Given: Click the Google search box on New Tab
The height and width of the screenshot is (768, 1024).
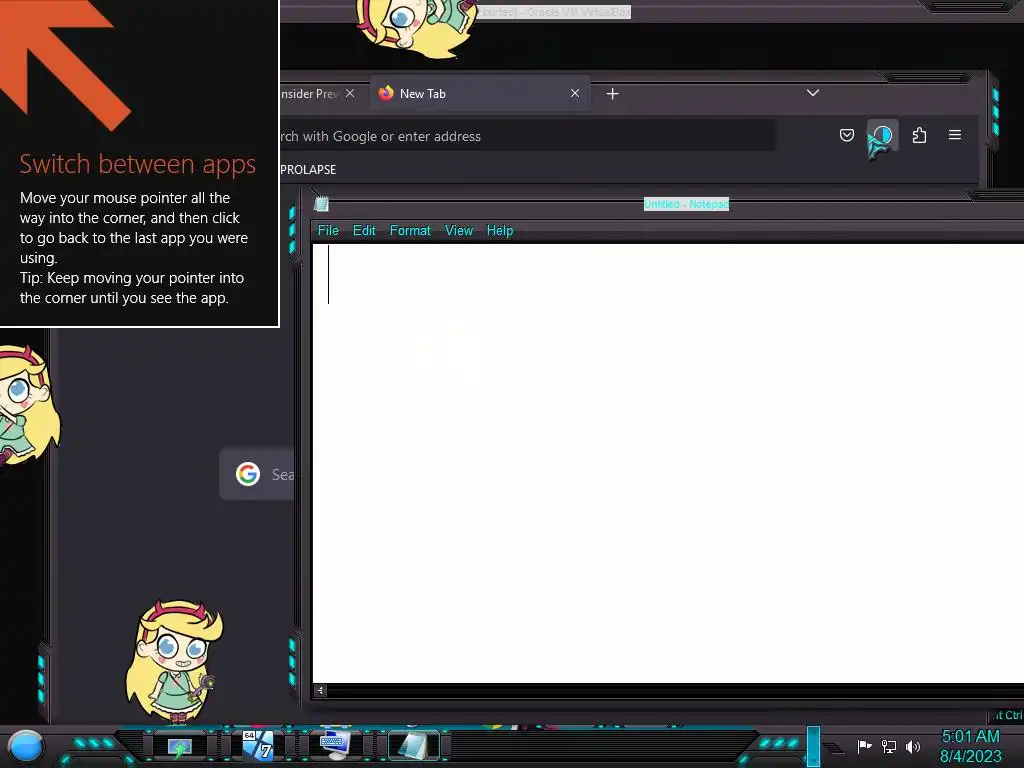Looking at the screenshot, I should click(x=257, y=474).
